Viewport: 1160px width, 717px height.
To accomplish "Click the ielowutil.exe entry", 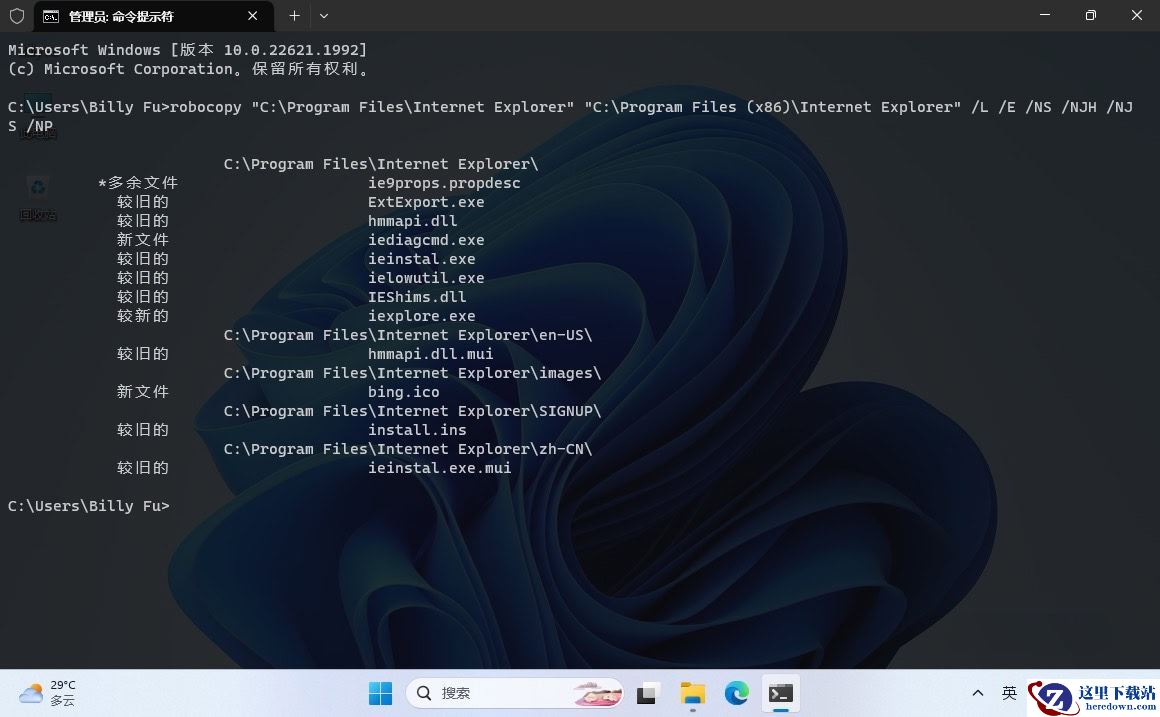I will [426, 278].
